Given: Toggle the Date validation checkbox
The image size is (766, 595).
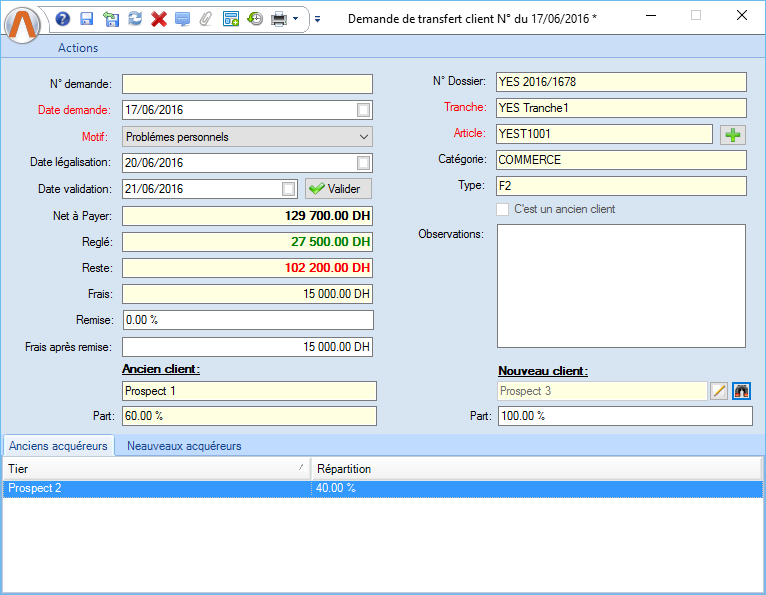Looking at the screenshot, I should tap(289, 188).
